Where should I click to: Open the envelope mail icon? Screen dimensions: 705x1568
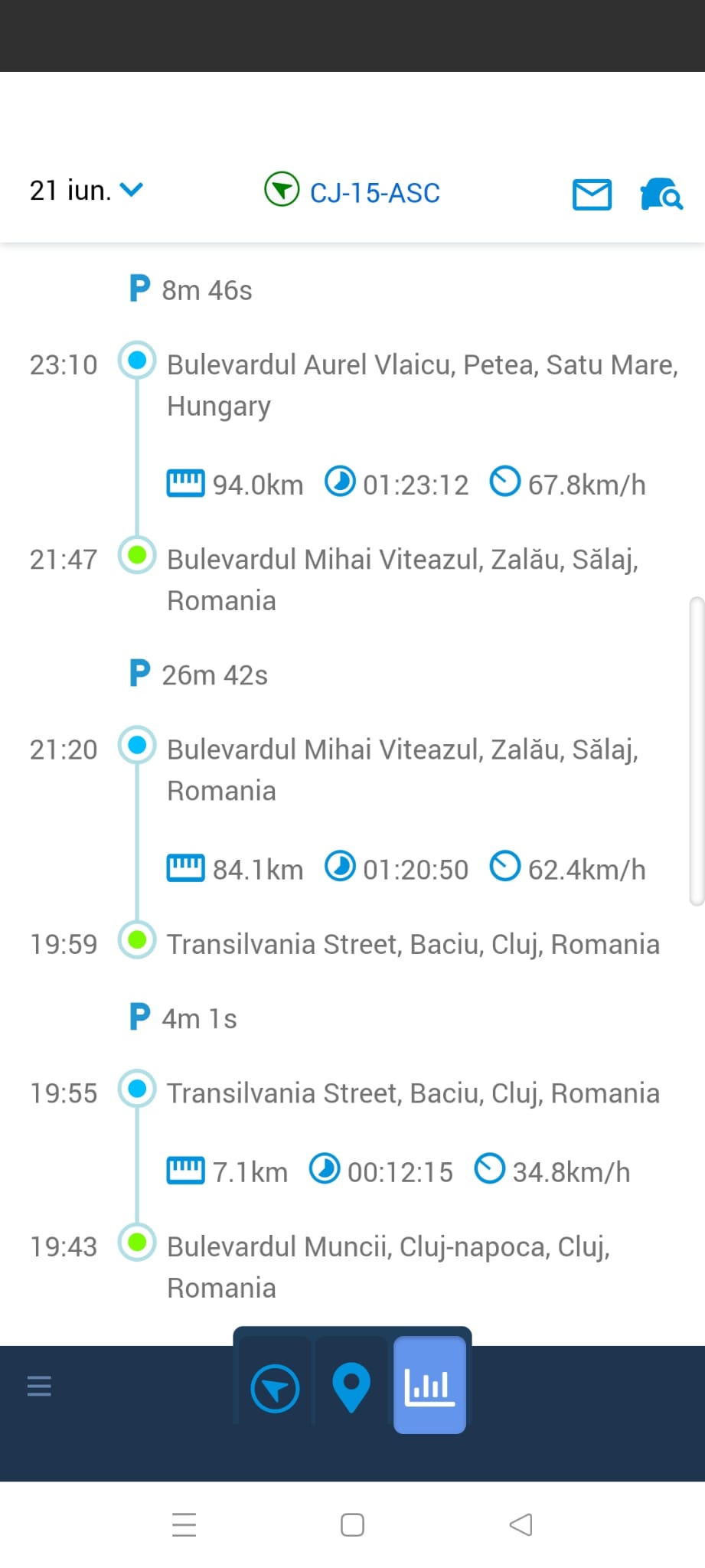592,194
